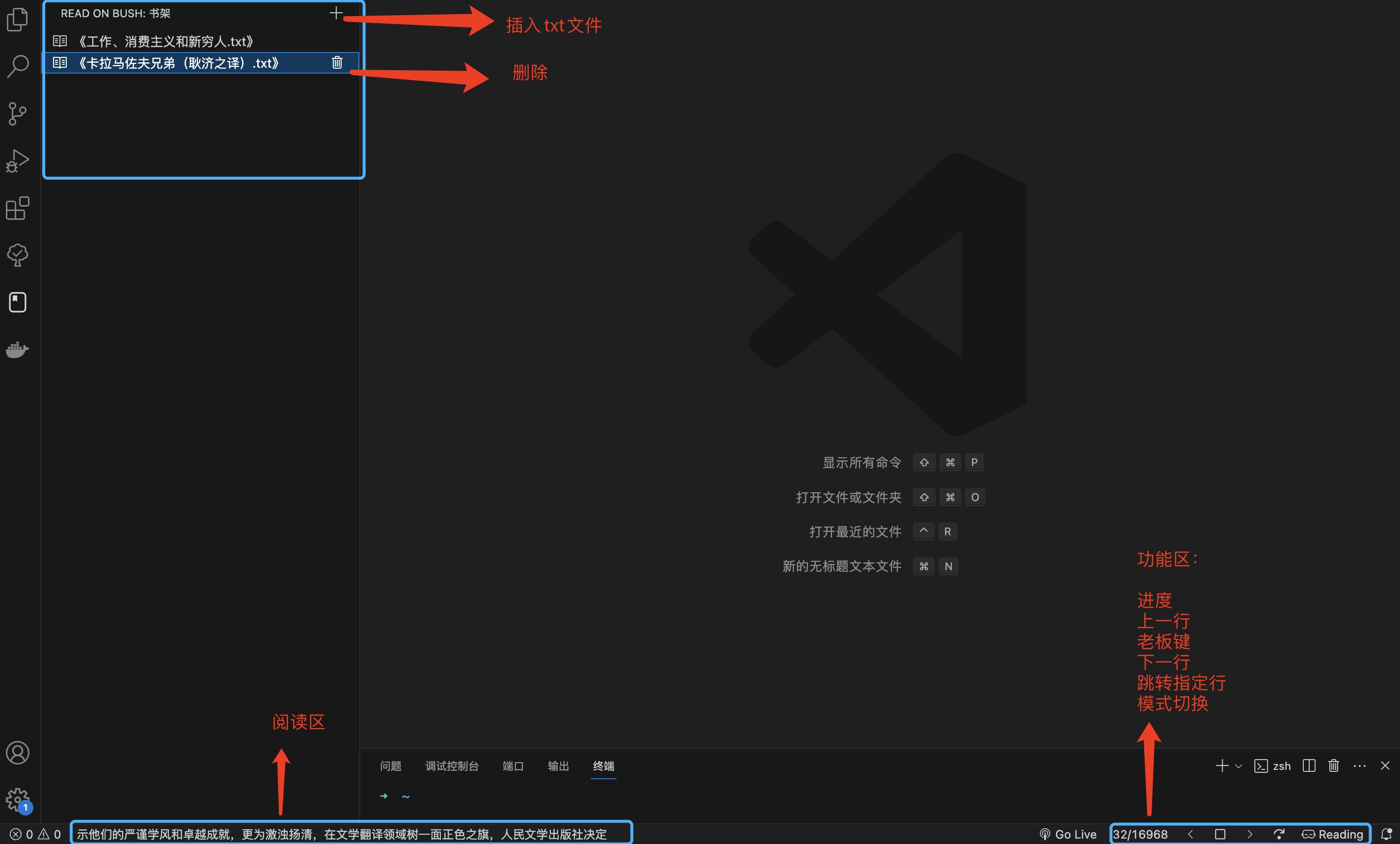Toggle the Reading mode status item
1400x844 pixels.
[x=1332, y=834]
